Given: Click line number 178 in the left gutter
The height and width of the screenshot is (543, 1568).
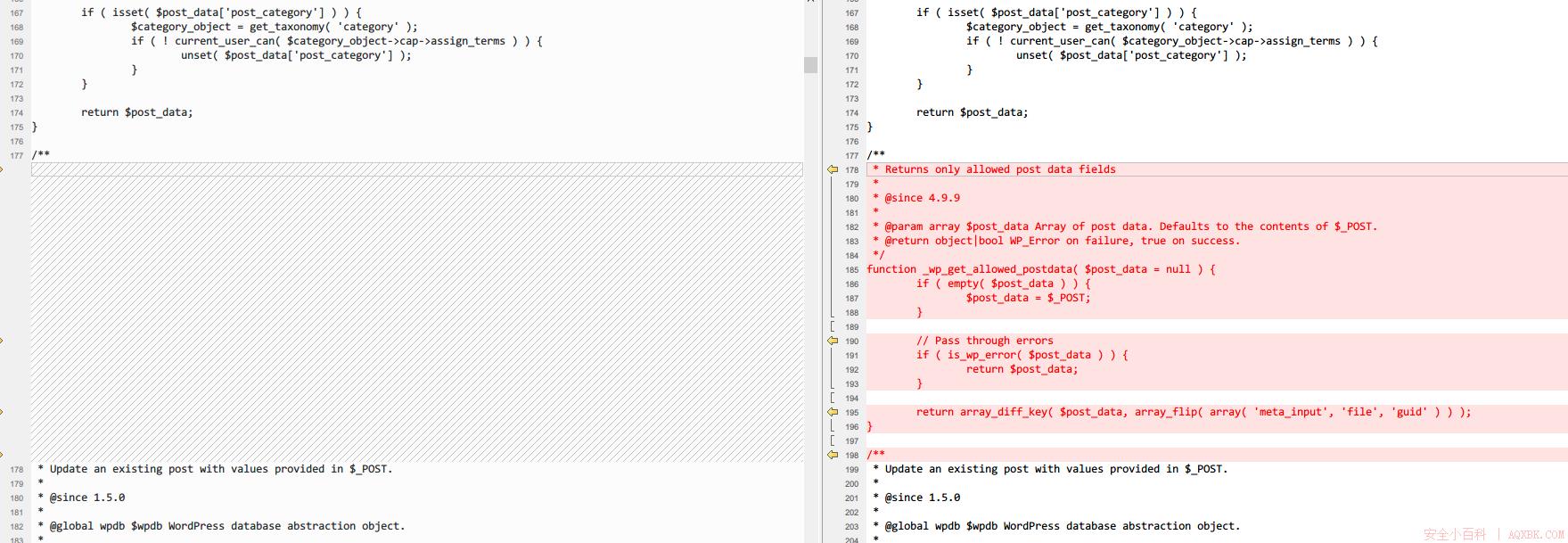Looking at the screenshot, I should click(17, 470).
